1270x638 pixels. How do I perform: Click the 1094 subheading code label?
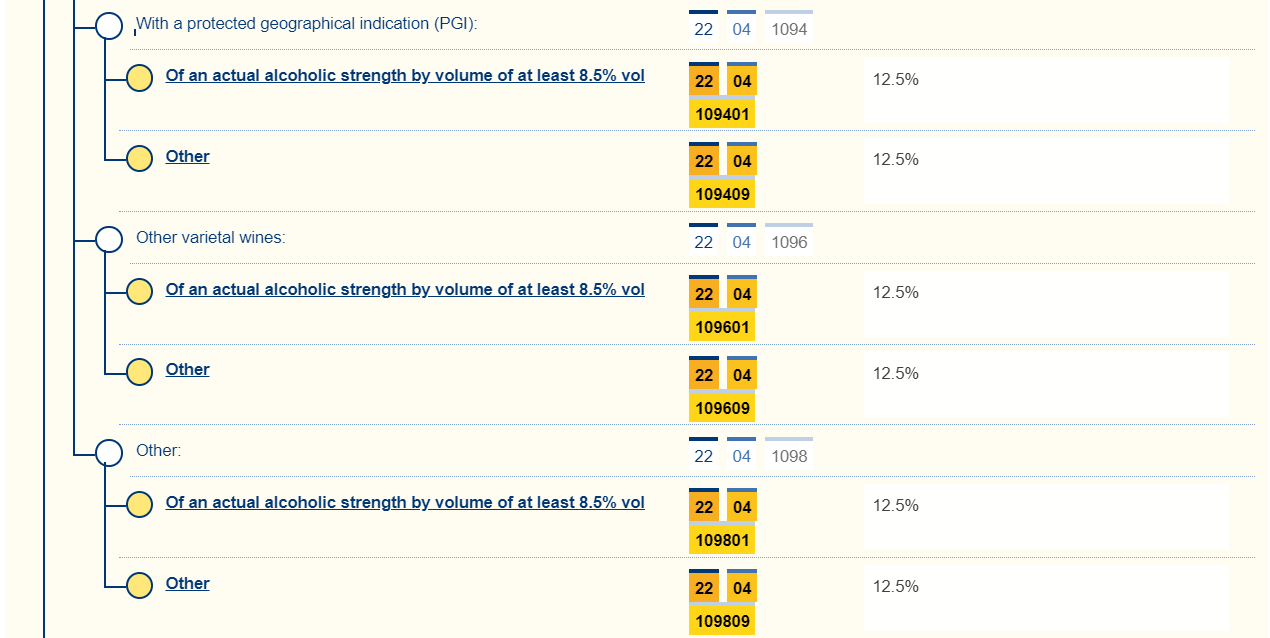789,29
